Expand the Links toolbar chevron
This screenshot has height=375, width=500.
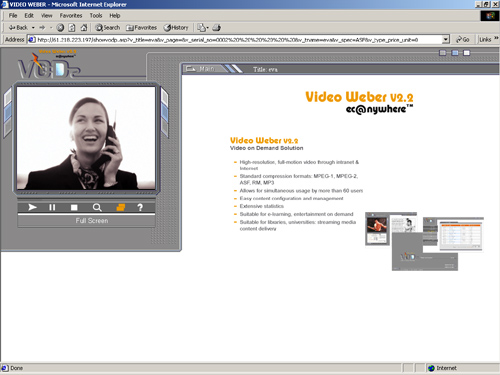point(496,38)
